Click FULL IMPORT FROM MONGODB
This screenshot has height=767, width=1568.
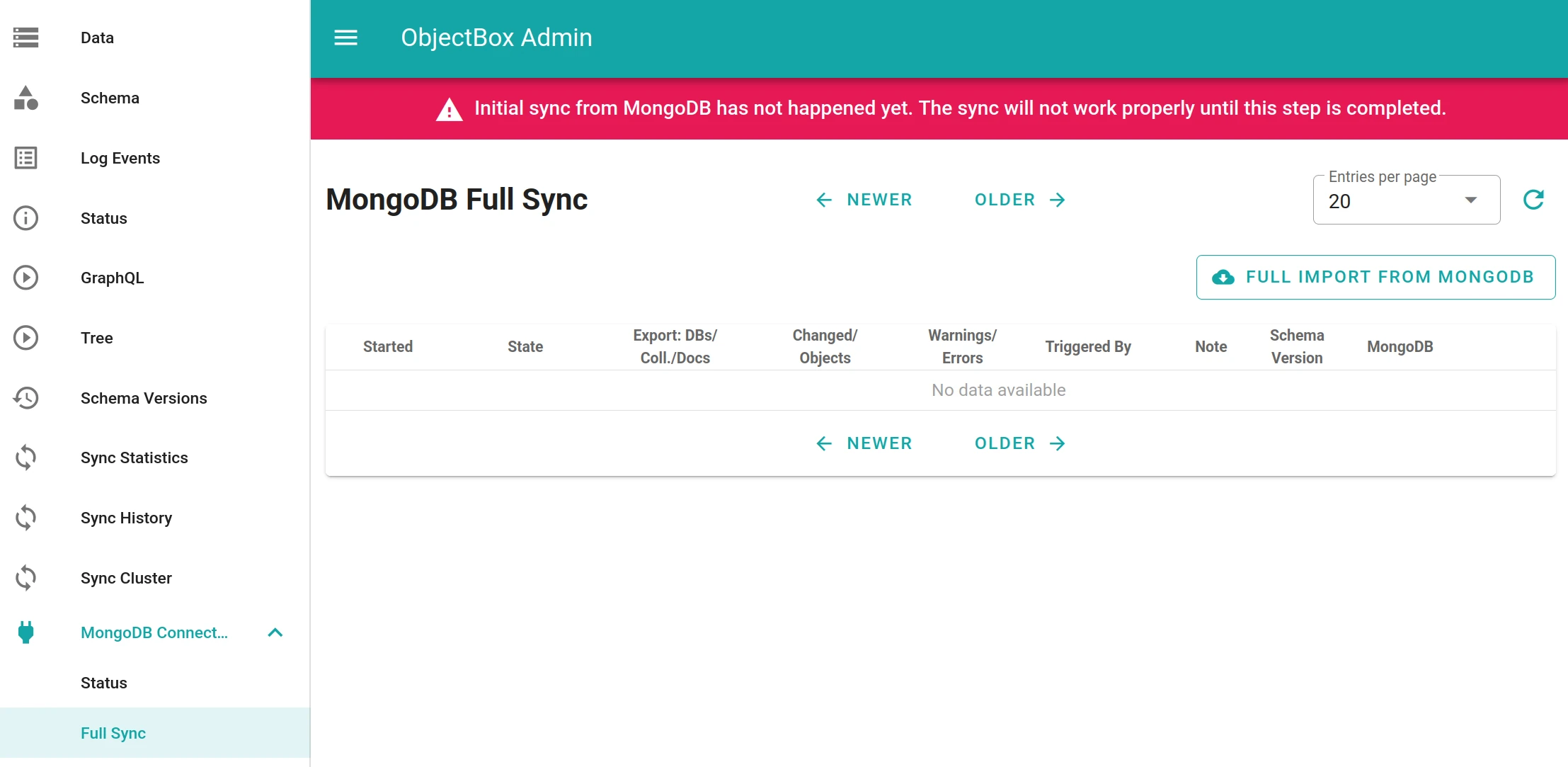(x=1375, y=277)
